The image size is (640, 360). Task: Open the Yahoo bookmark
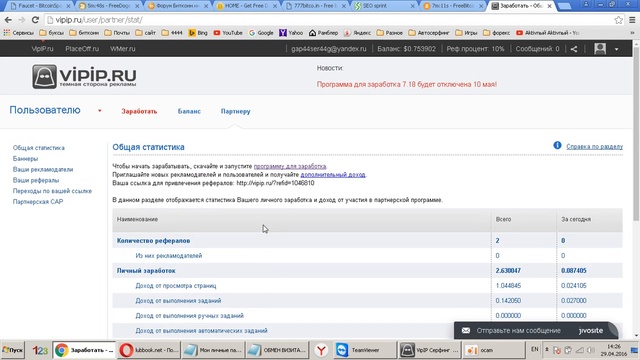coord(291,33)
